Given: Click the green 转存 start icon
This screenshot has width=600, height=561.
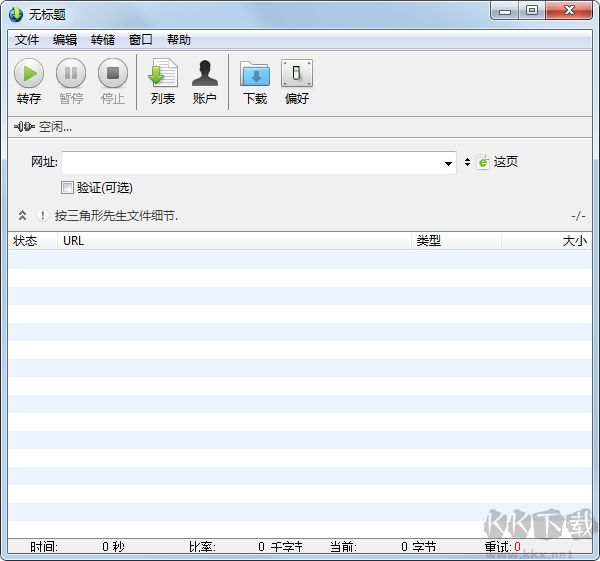Looking at the screenshot, I should click(x=29, y=73).
